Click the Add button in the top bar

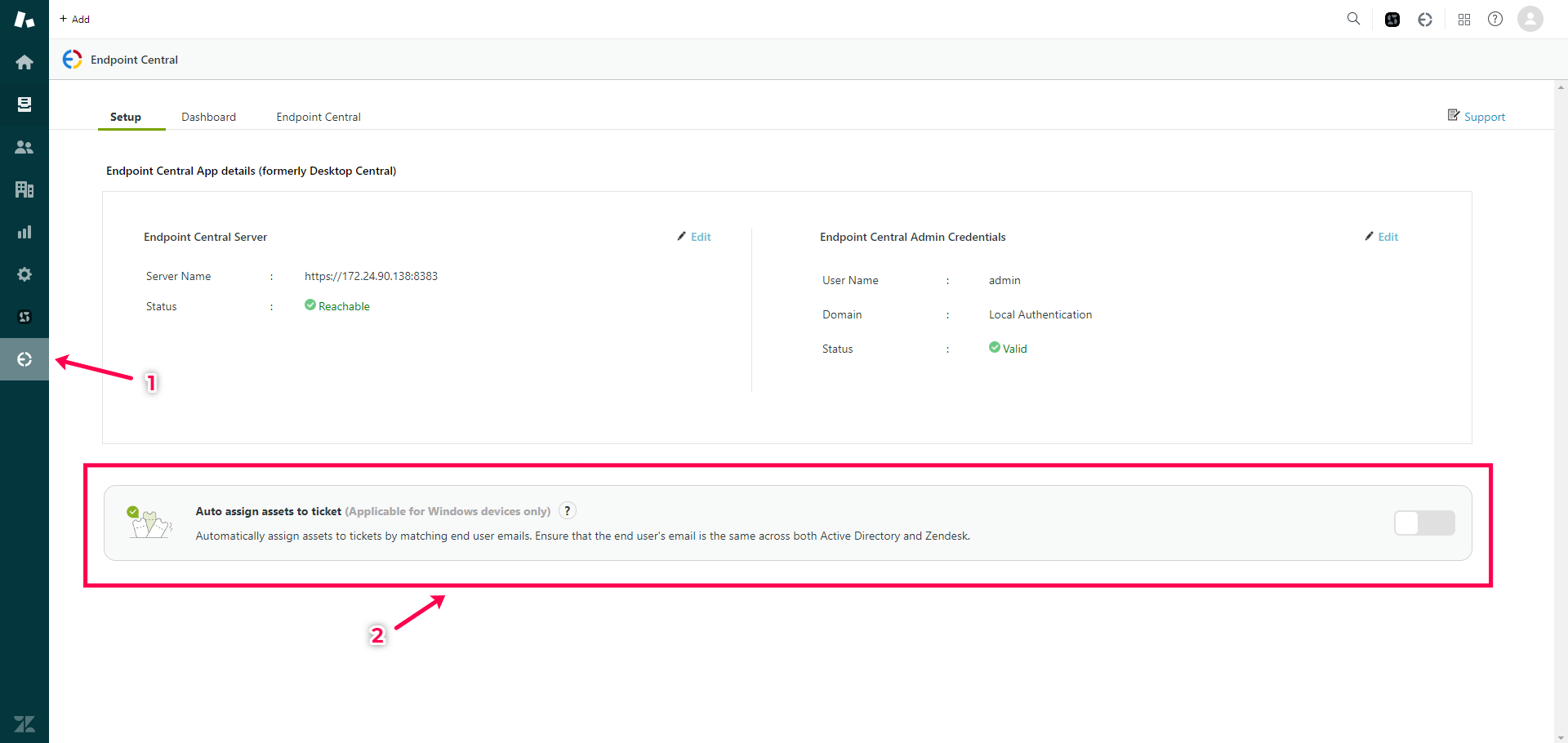73,19
